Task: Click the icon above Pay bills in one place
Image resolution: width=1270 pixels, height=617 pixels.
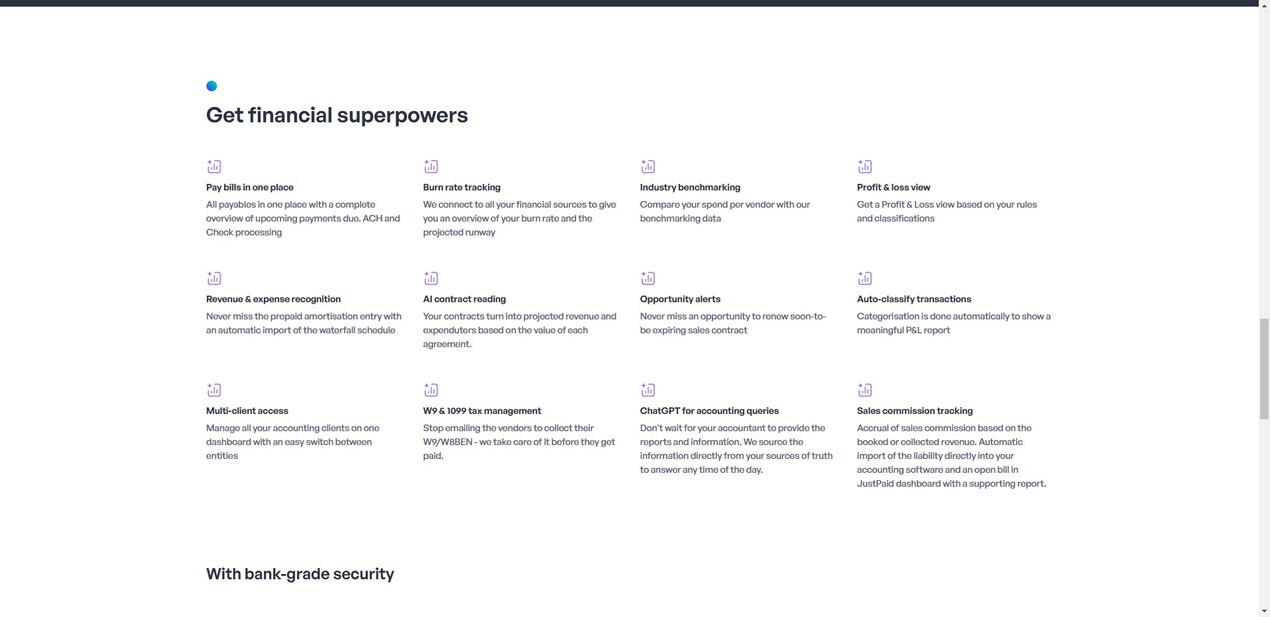Action: (214, 166)
